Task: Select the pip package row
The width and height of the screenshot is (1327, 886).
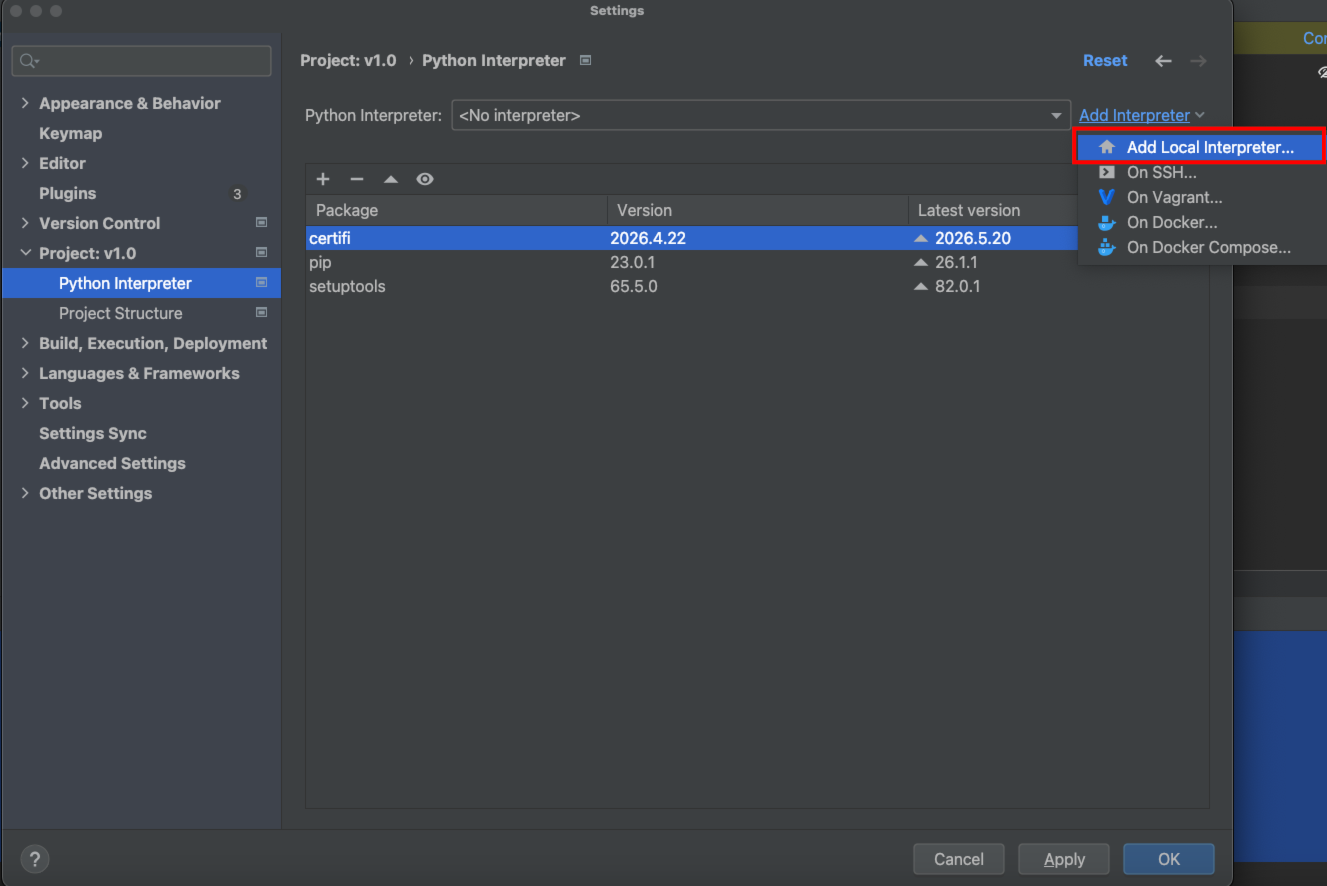Action: point(757,262)
